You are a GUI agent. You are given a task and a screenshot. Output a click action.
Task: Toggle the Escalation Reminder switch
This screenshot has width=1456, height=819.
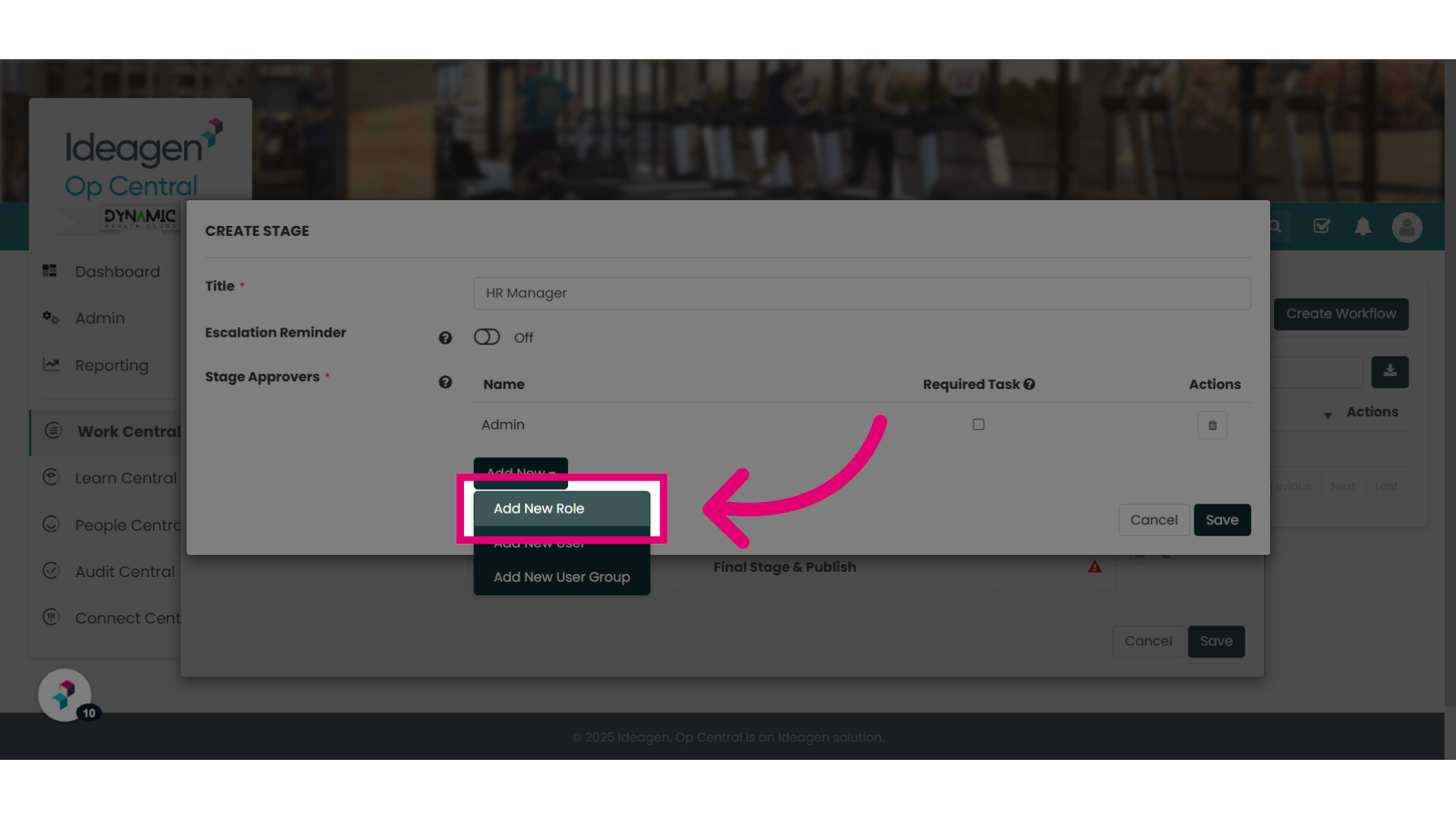[x=487, y=337]
